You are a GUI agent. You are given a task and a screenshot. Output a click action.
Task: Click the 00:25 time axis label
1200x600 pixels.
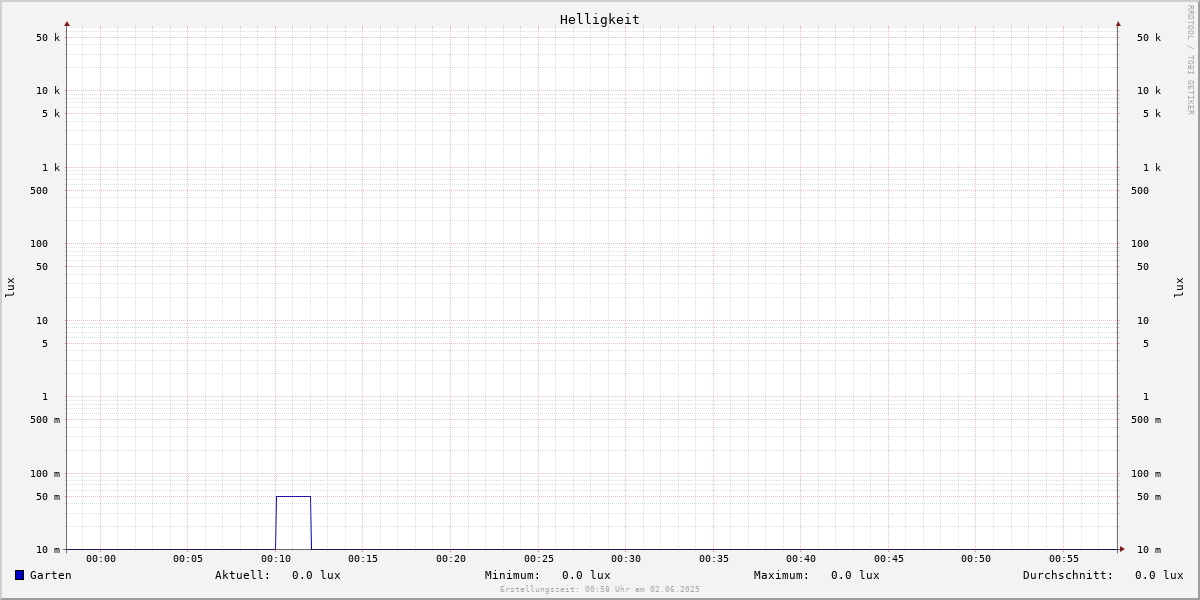click(x=539, y=559)
